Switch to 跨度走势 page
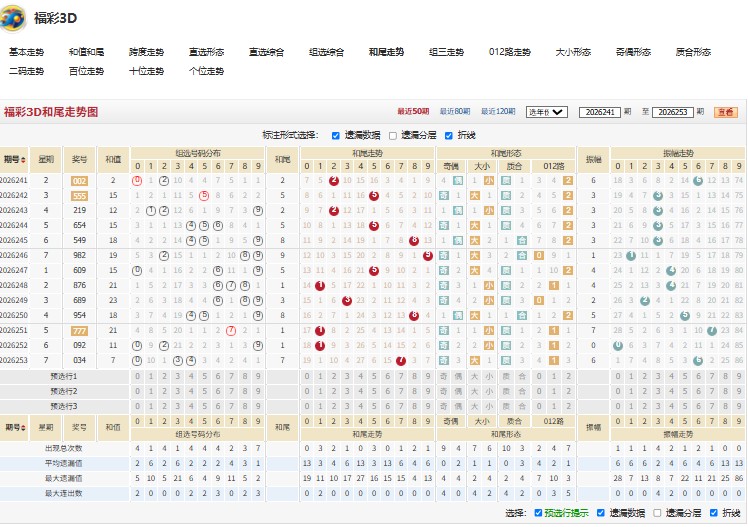 (x=146, y=52)
